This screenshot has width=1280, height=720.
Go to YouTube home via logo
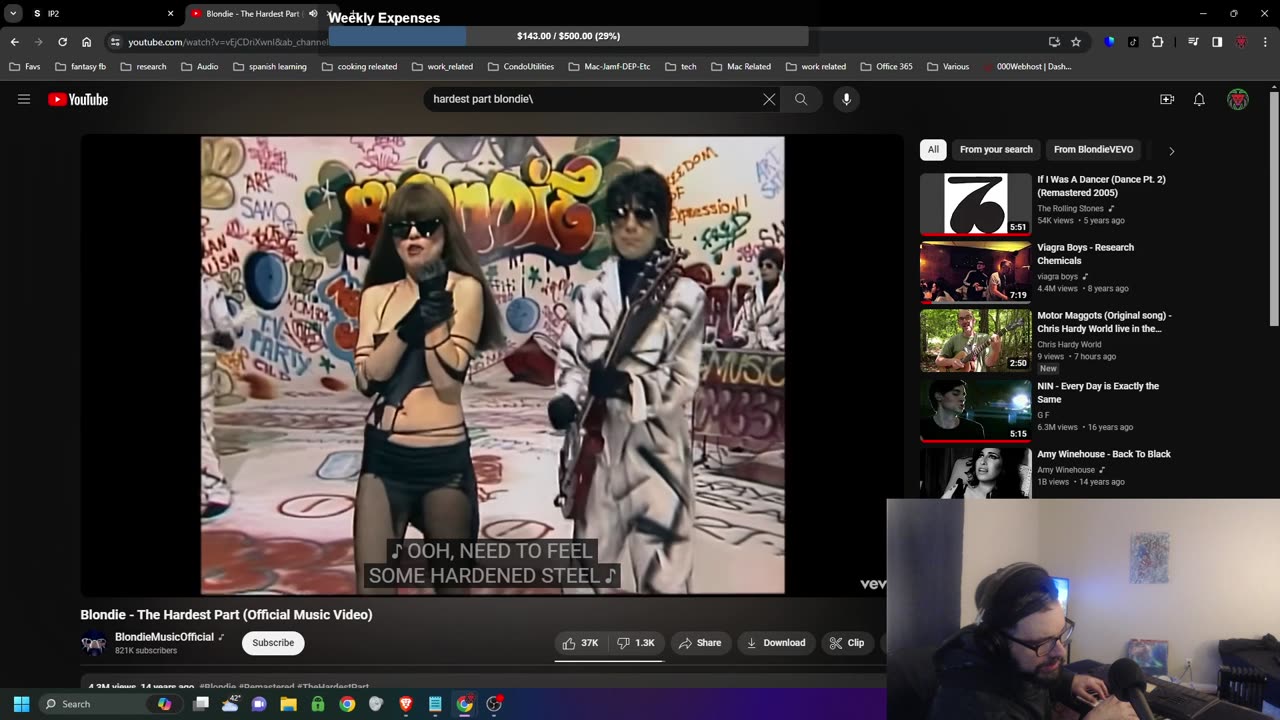click(x=78, y=99)
